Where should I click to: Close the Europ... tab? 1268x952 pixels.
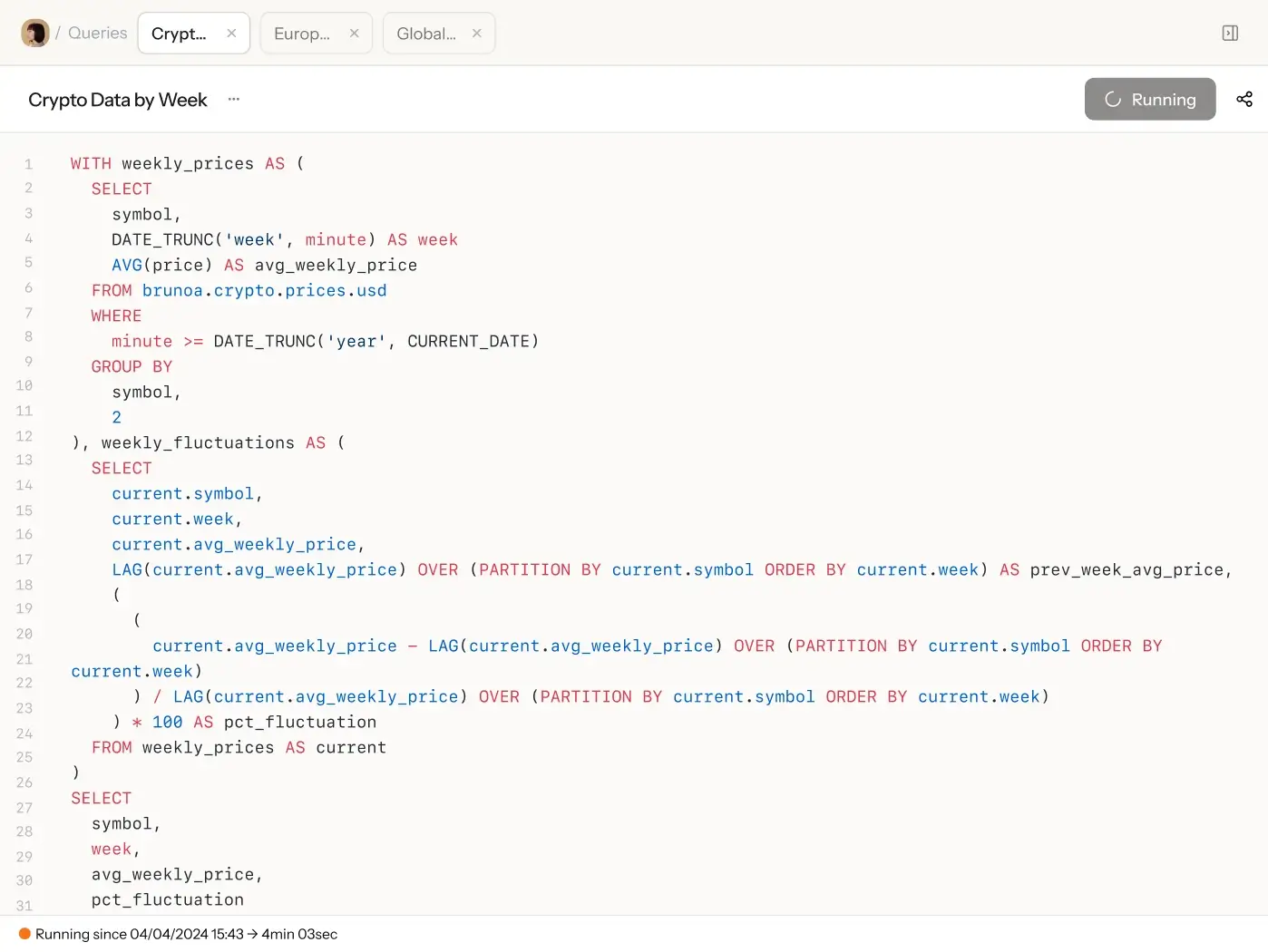tap(354, 34)
